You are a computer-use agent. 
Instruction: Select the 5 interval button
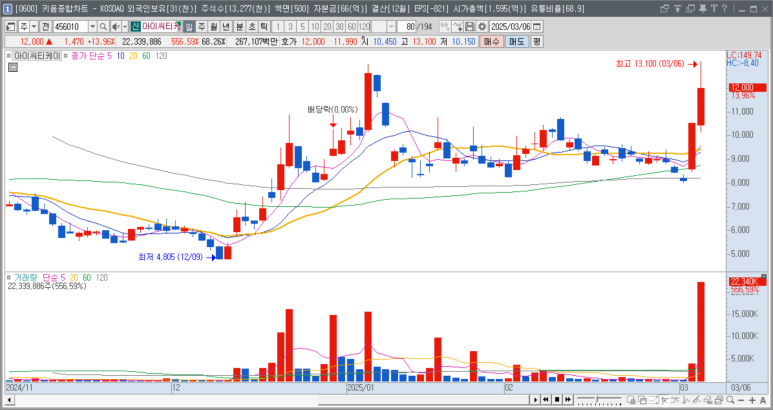click(303, 27)
